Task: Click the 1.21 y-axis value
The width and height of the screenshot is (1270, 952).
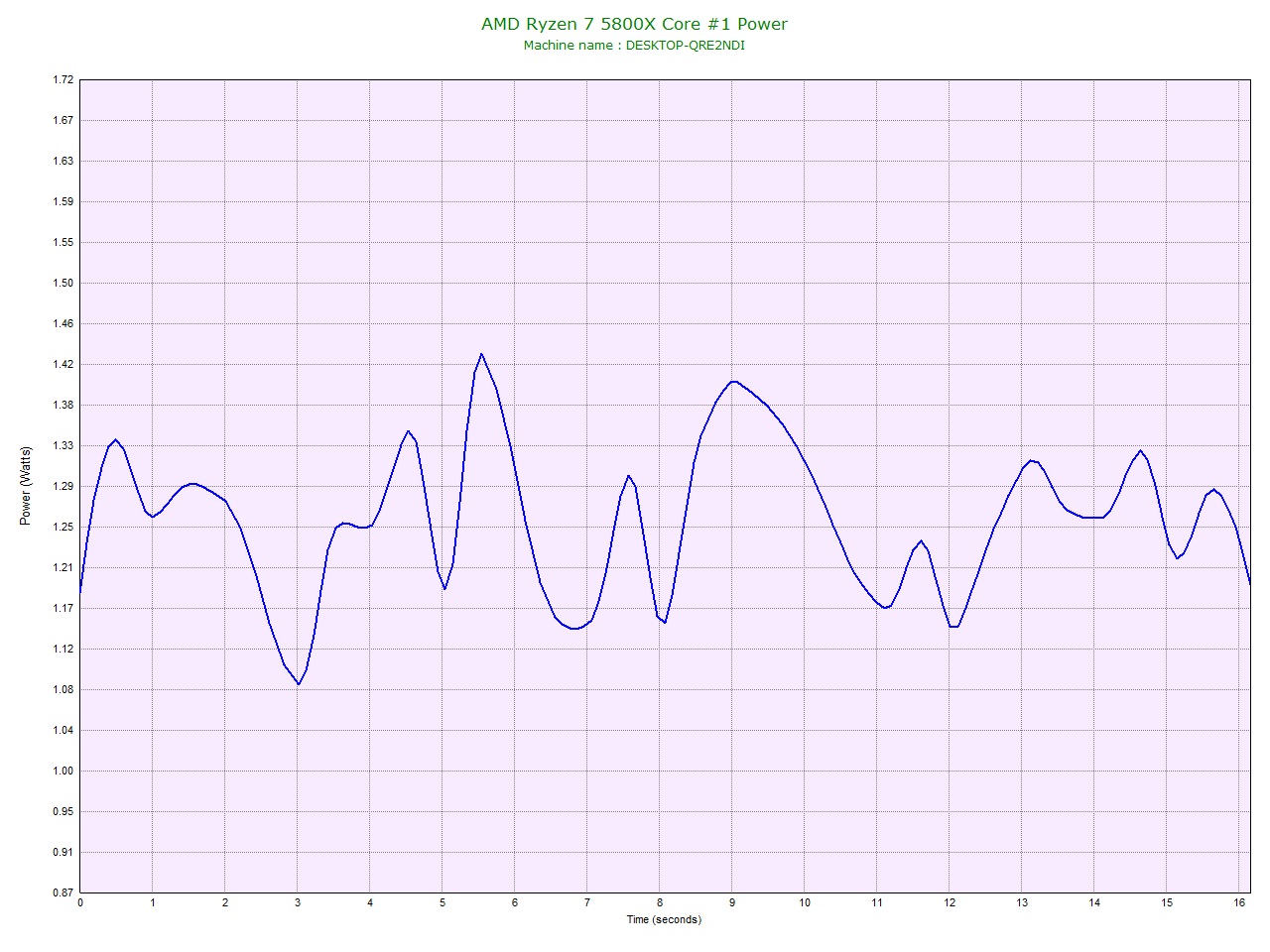Action: tap(63, 568)
